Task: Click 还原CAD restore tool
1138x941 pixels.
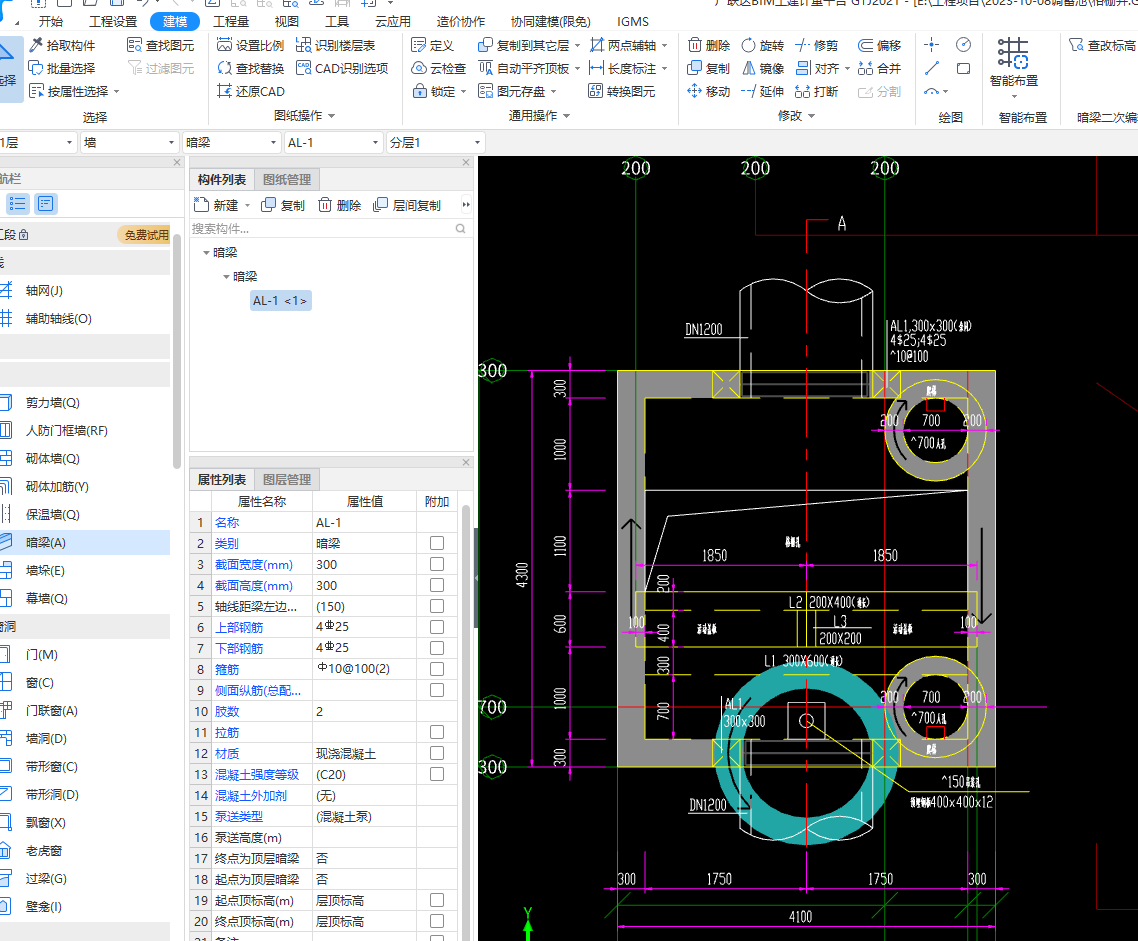Action: (x=250, y=91)
